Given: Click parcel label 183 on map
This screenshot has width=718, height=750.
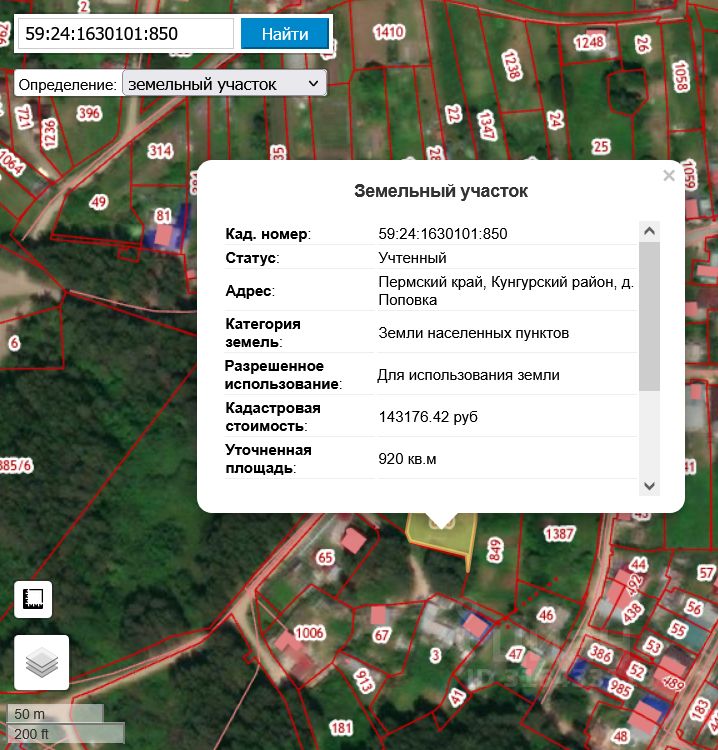Looking at the screenshot, I should pos(699,709).
